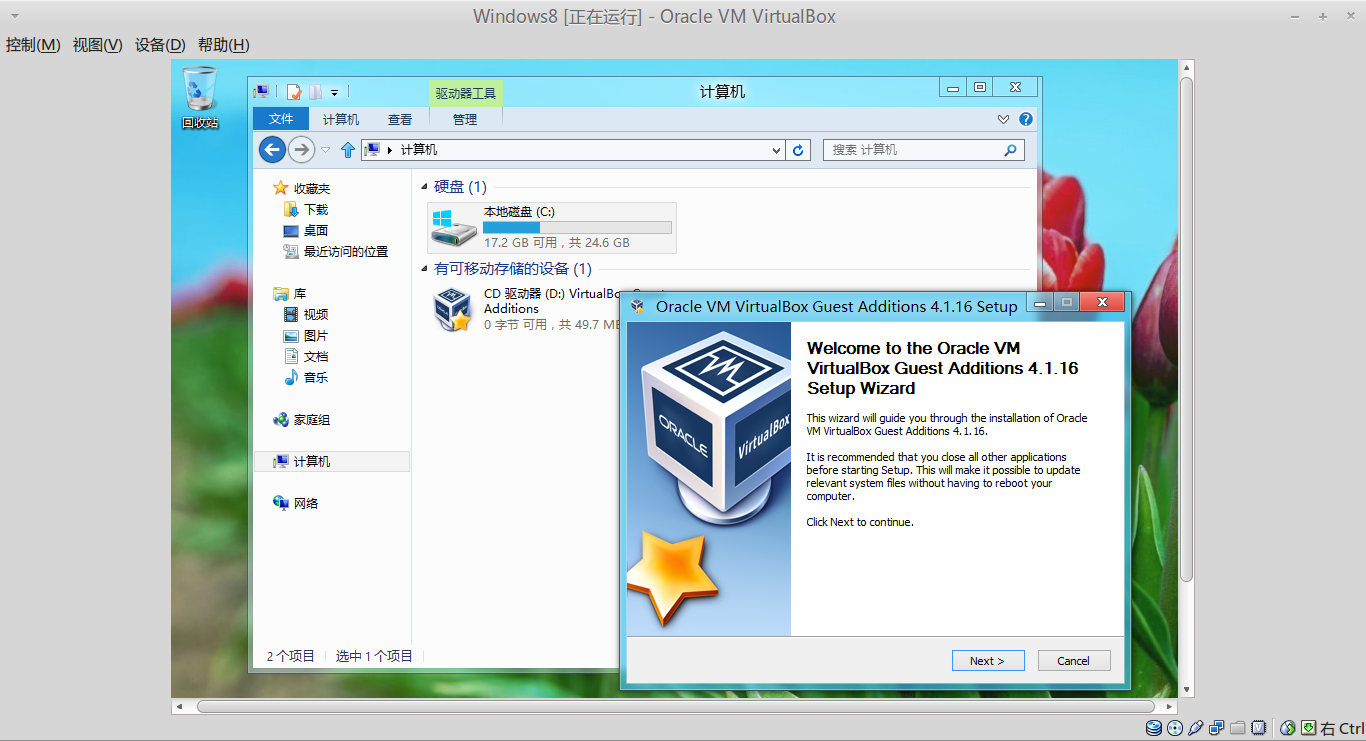Viewport: 1366px width, 741px height.
Task: Click the hard disk activity status icon
Action: pos(1153,728)
